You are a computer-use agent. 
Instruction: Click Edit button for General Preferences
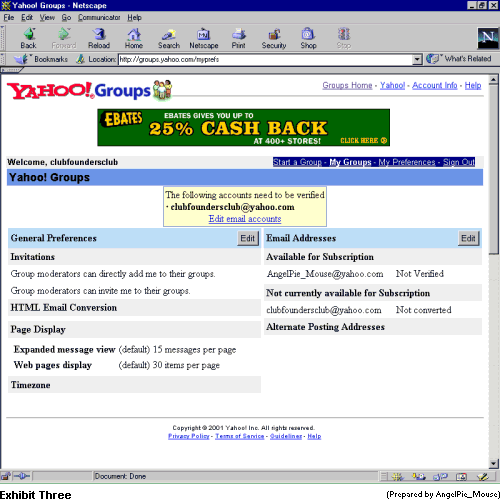point(248,238)
